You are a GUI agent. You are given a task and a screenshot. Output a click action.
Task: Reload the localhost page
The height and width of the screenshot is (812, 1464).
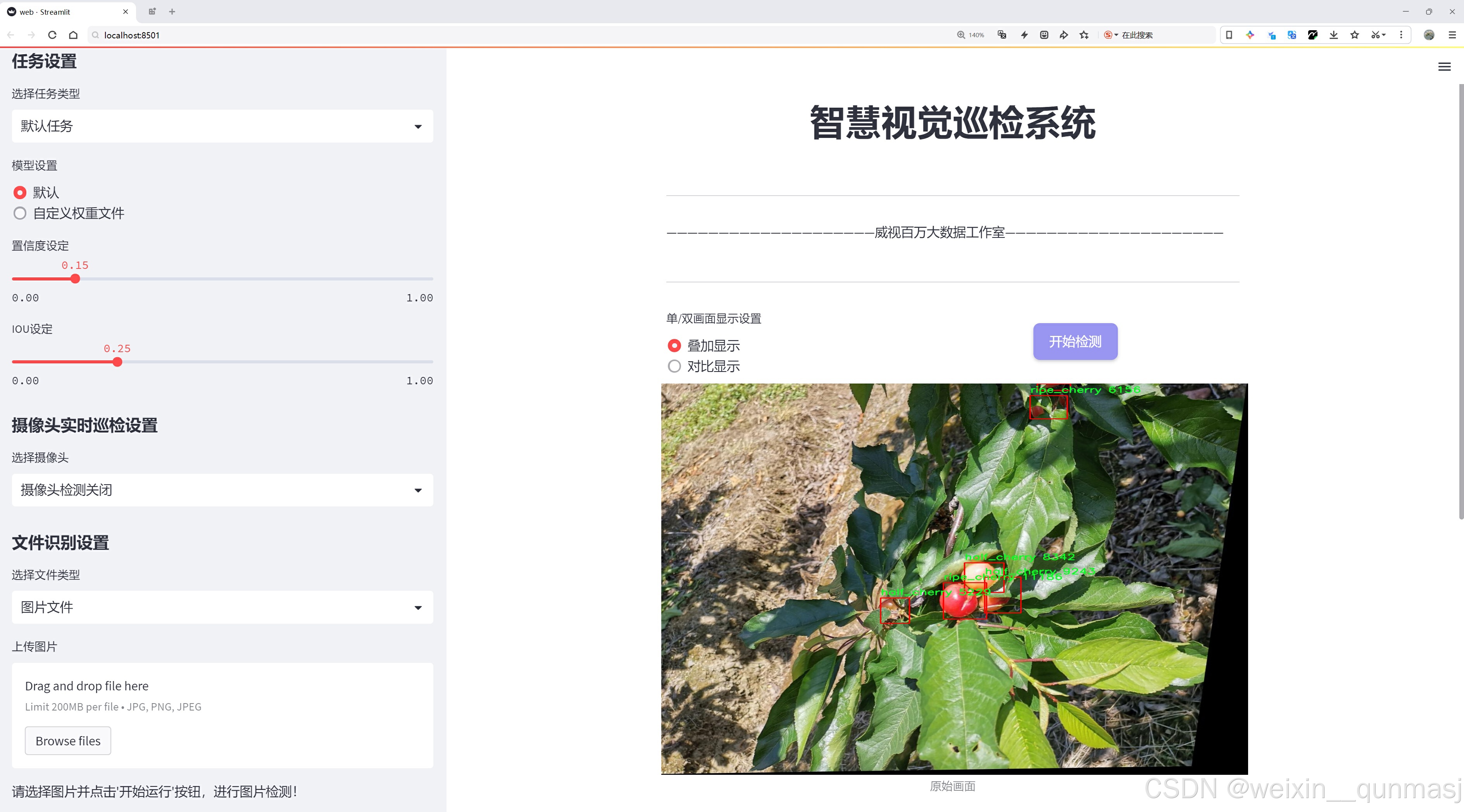click(x=52, y=34)
